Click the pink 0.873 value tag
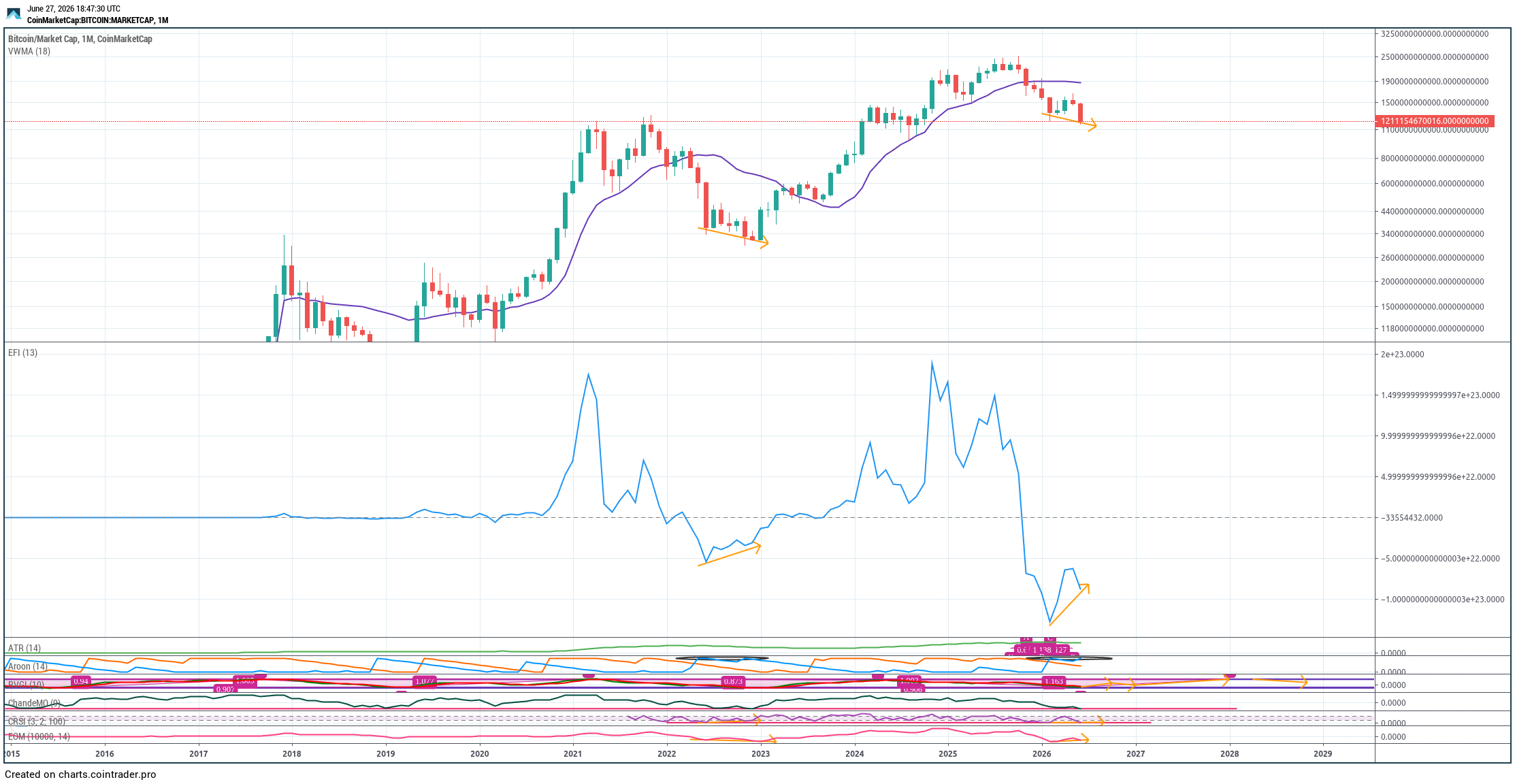 tap(733, 681)
